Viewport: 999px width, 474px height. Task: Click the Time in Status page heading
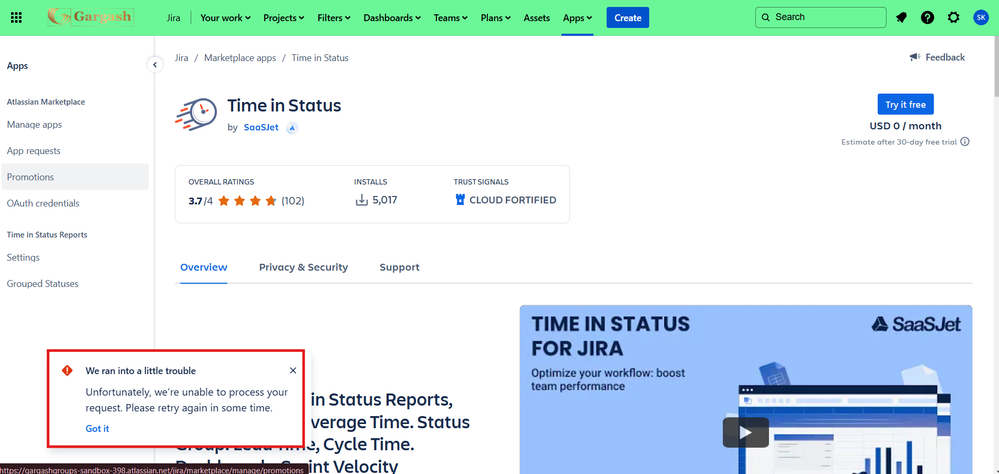[284, 106]
